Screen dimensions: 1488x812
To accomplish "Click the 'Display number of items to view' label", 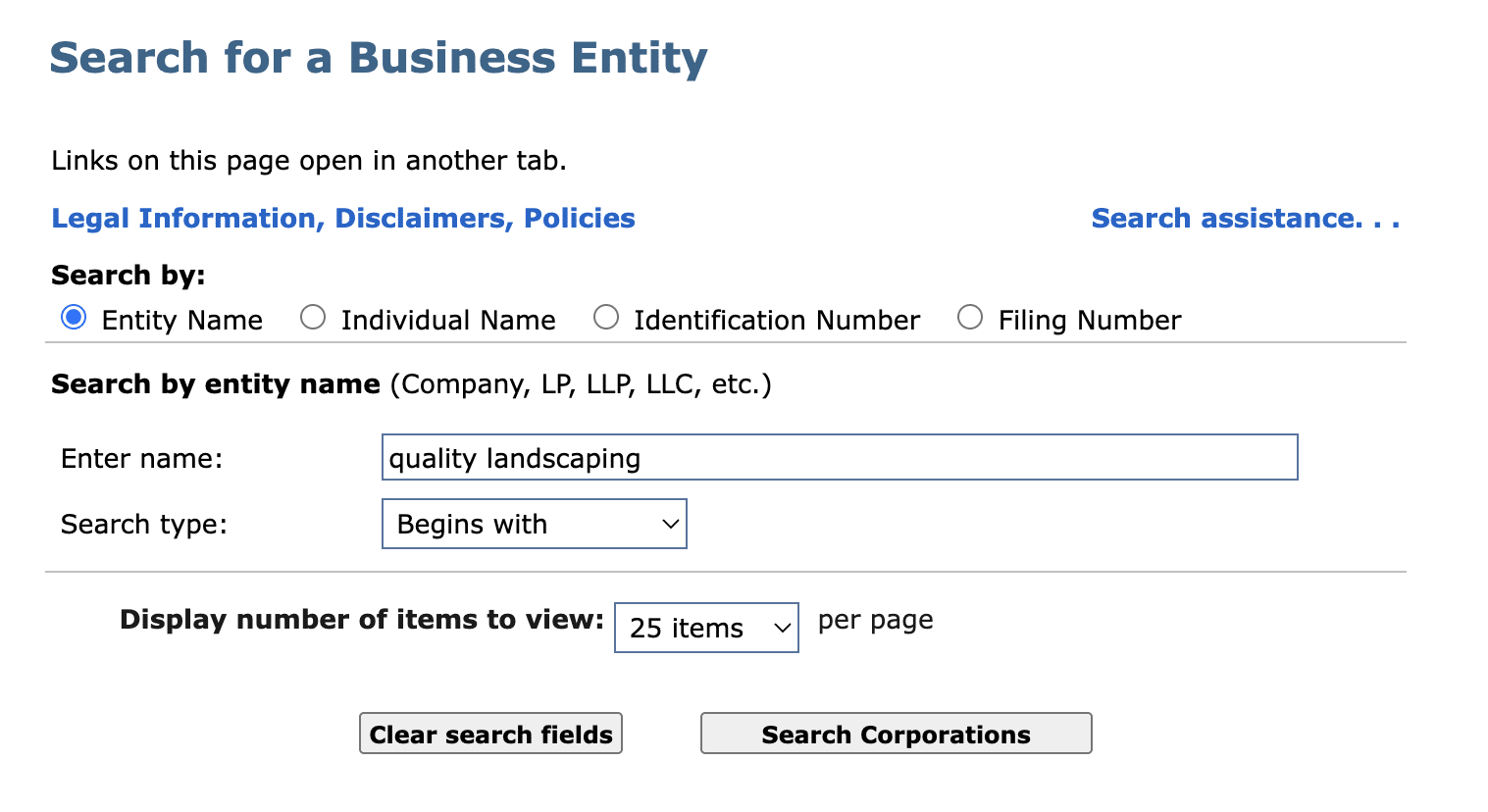I will click(x=361, y=620).
